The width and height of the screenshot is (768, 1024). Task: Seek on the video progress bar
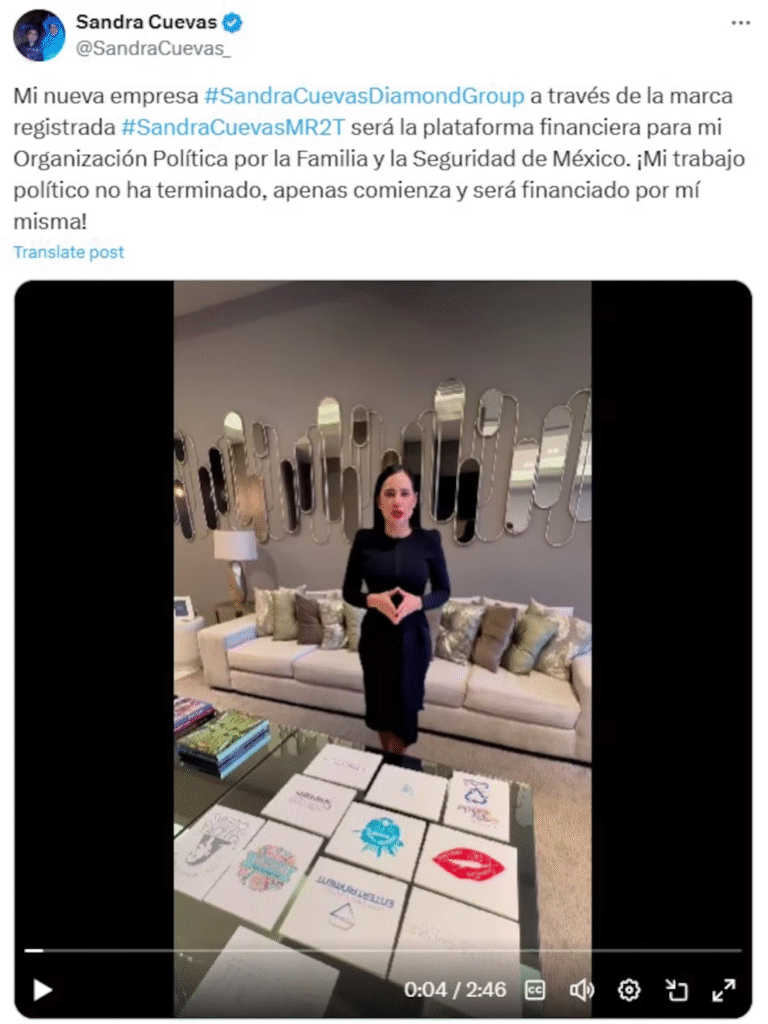point(383,950)
